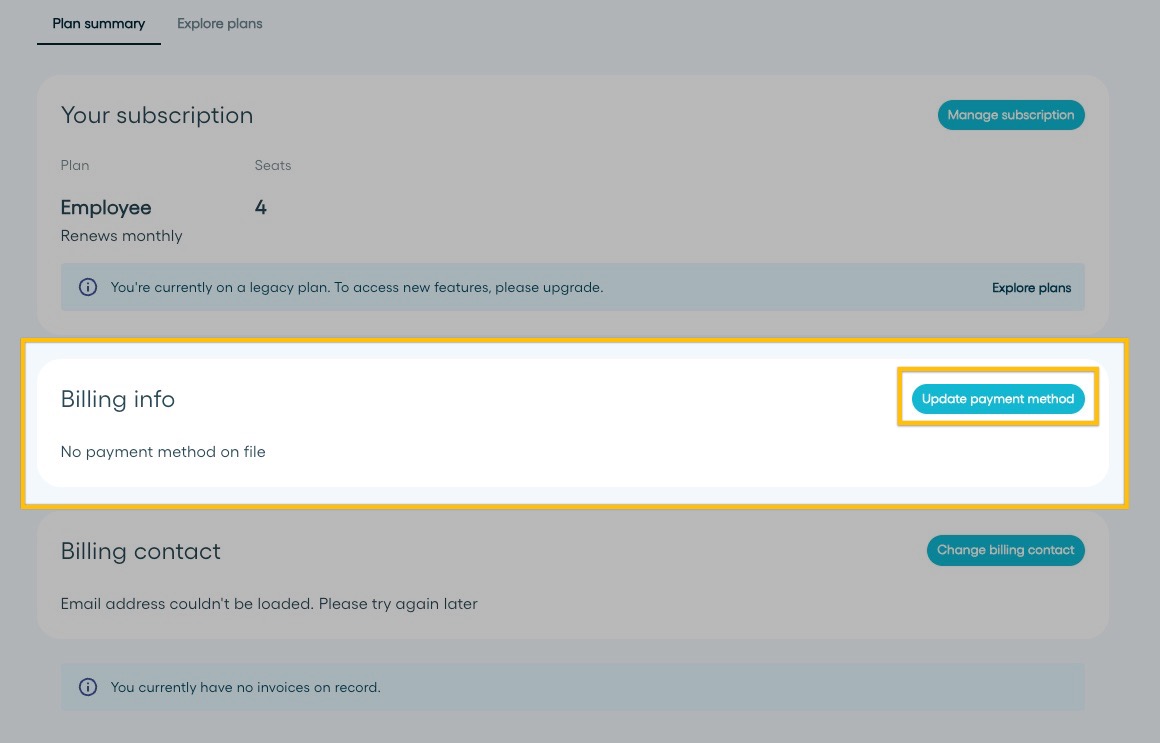
Task: Click the email address couldn't be loaded message
Action: pos(269,604)
